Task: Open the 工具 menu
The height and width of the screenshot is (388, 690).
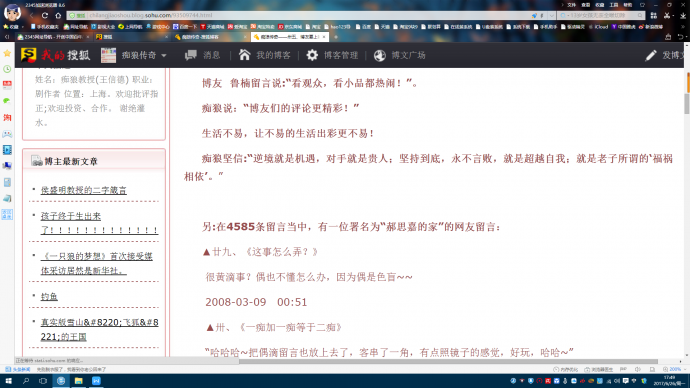Action: [613, 5]
